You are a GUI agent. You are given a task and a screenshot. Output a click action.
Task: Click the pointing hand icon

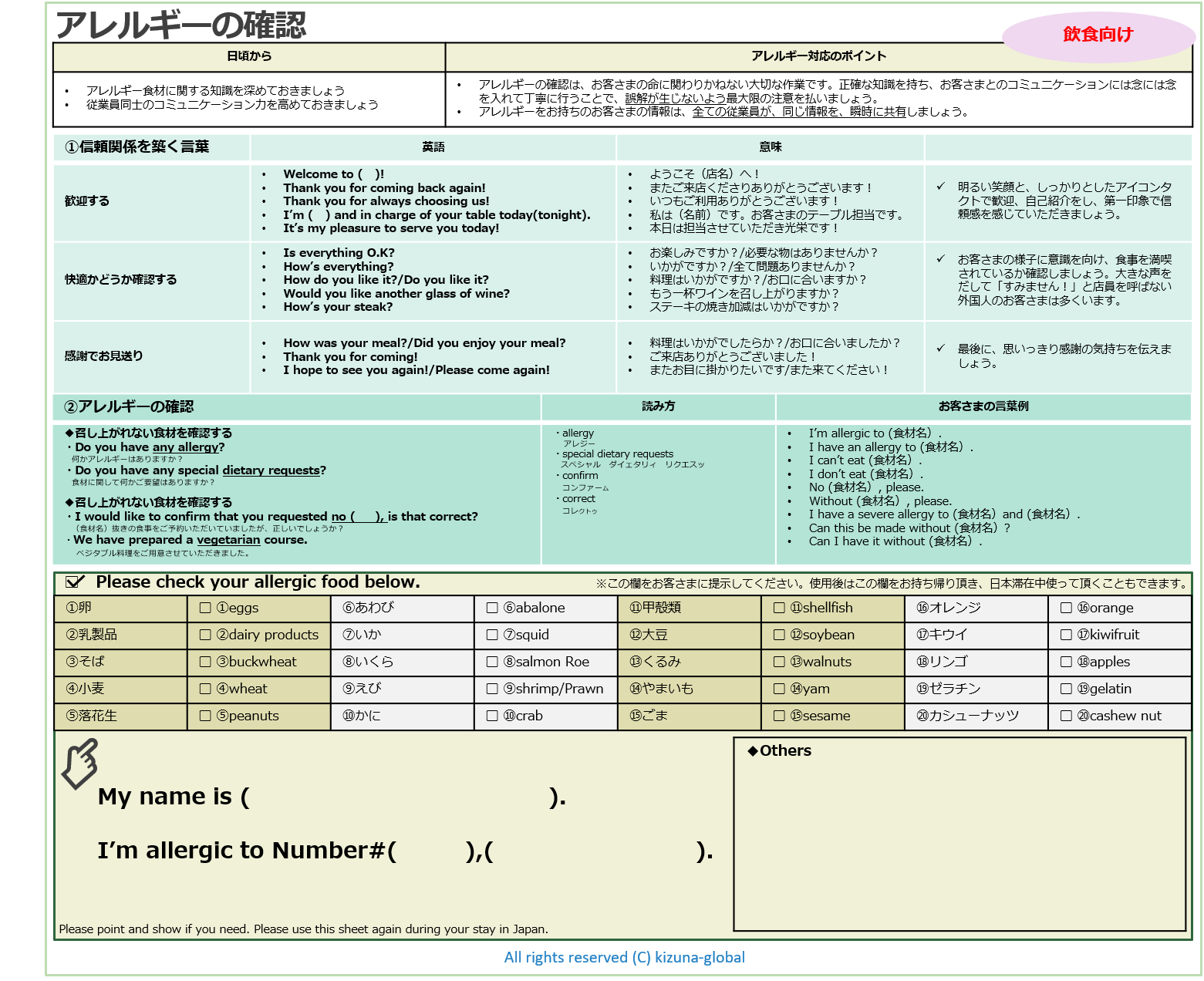pos(80,764)
